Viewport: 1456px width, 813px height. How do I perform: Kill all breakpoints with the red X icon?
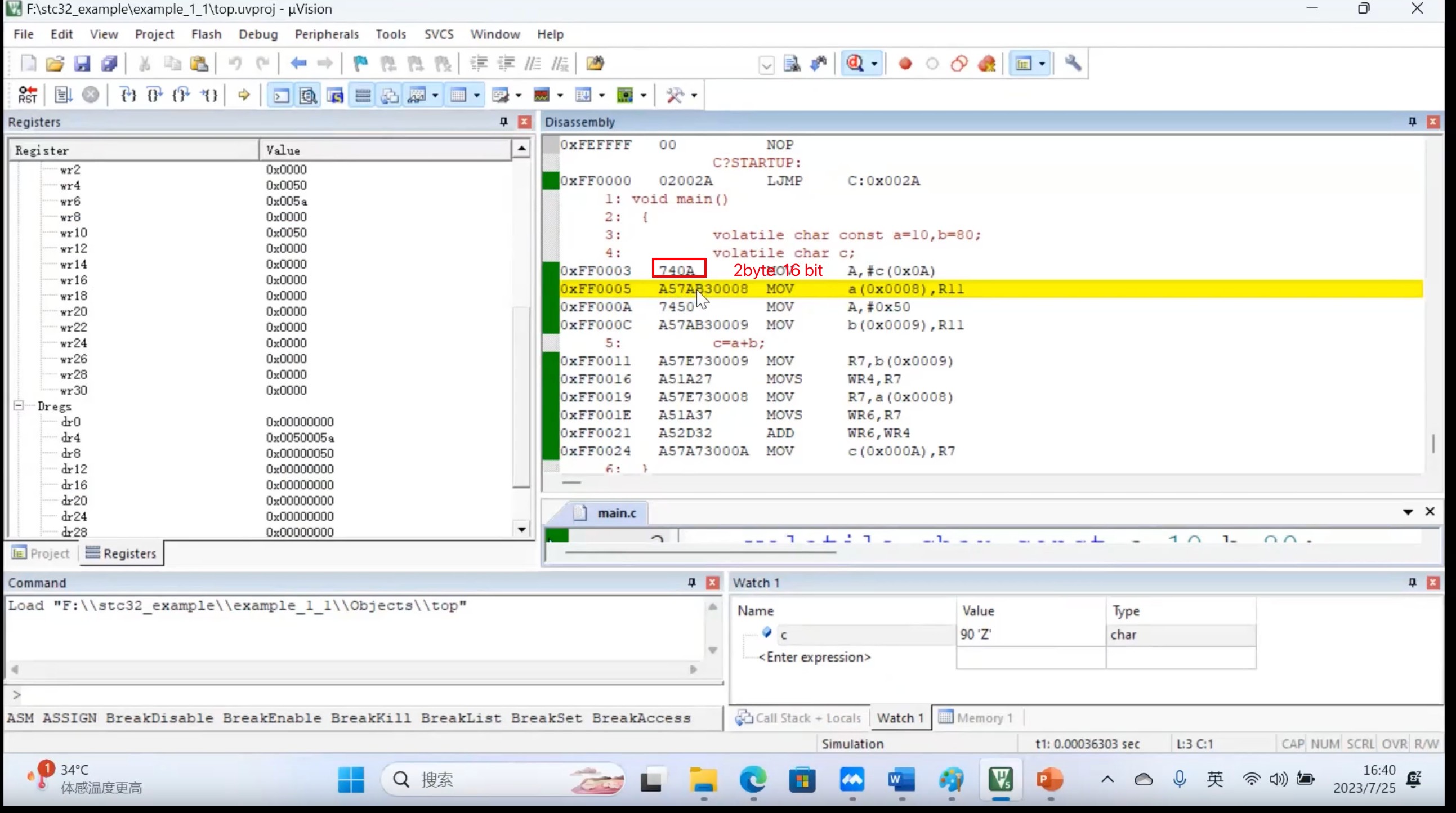pyautogui.click(x=987, y=63)
